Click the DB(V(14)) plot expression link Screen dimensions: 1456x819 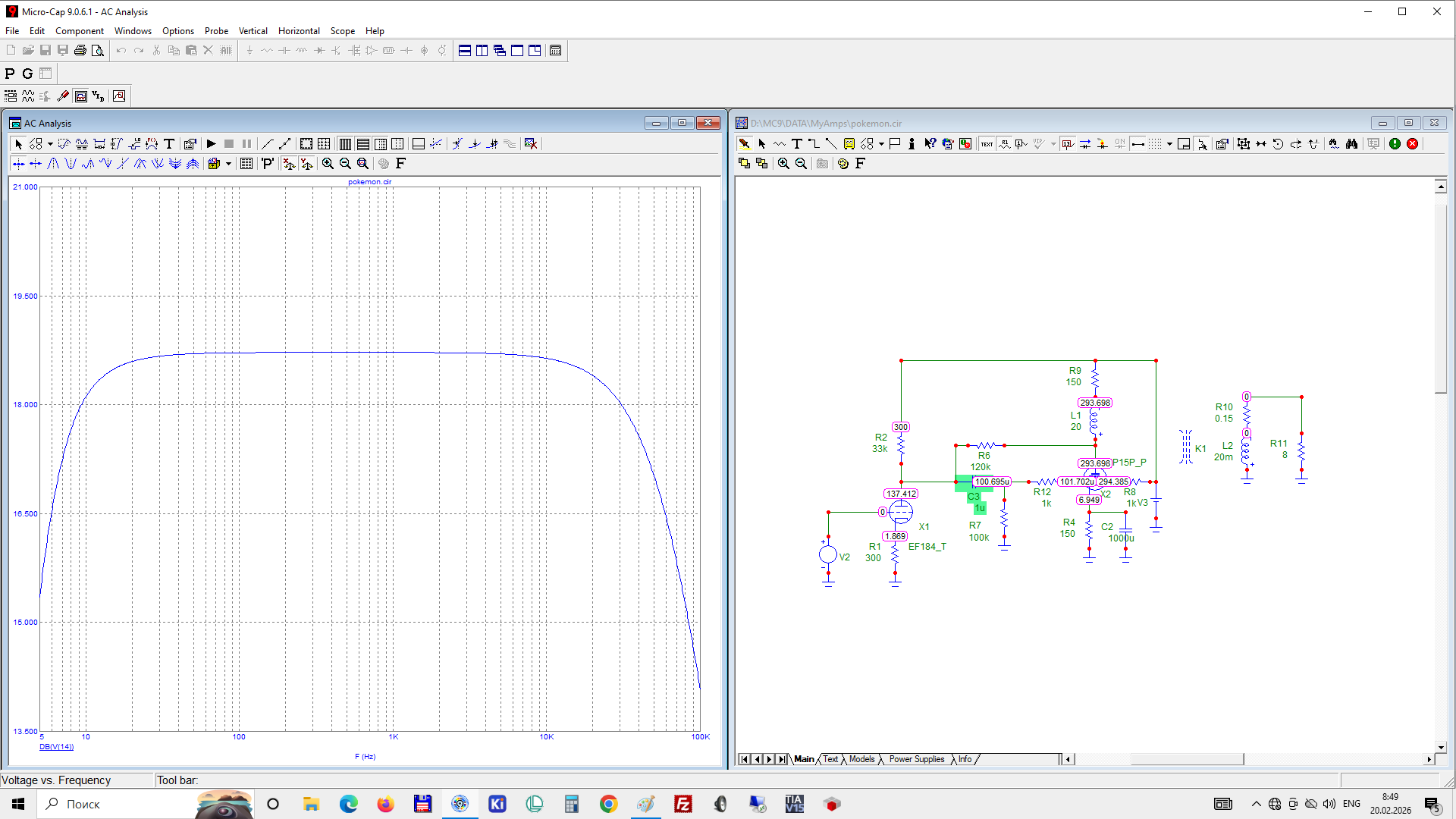point(57,747)
